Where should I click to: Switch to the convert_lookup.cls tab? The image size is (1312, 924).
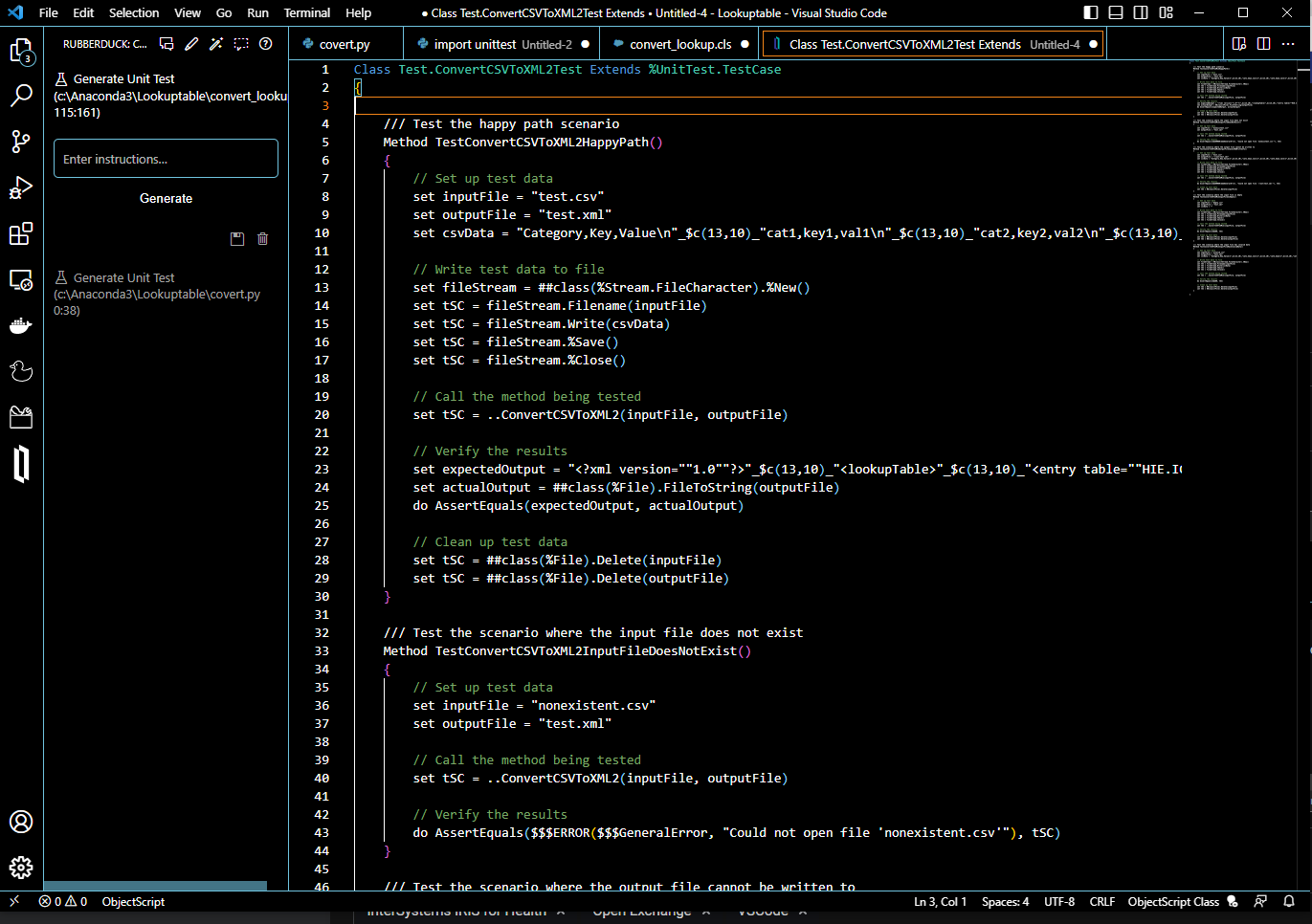(679, 44)
